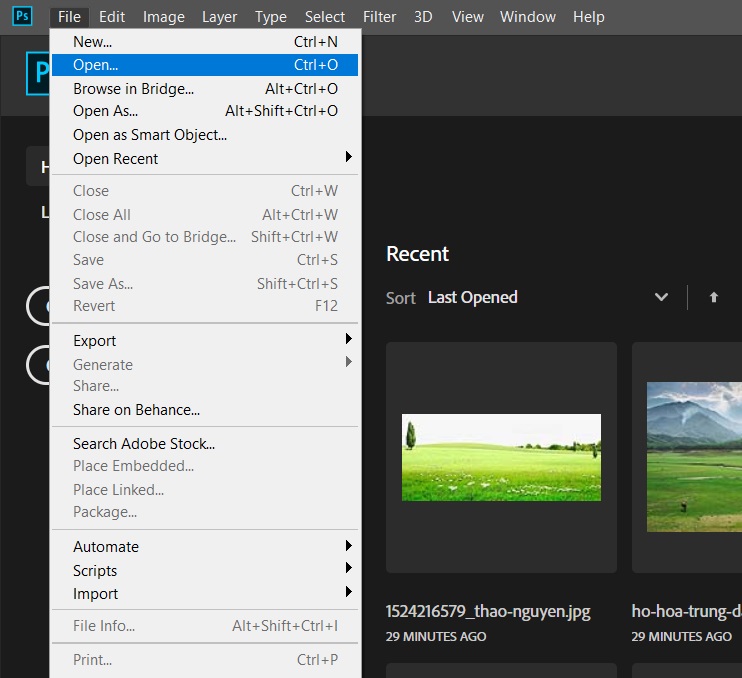Open the Image menu
The width and height of the screenshot is (742, 678).
[164, 17]
